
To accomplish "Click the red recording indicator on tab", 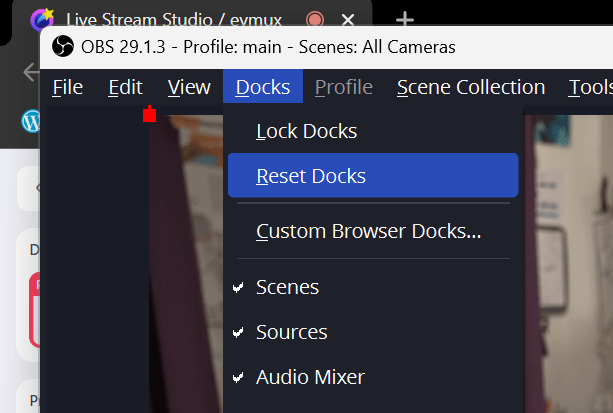I will tap(315, 19).
